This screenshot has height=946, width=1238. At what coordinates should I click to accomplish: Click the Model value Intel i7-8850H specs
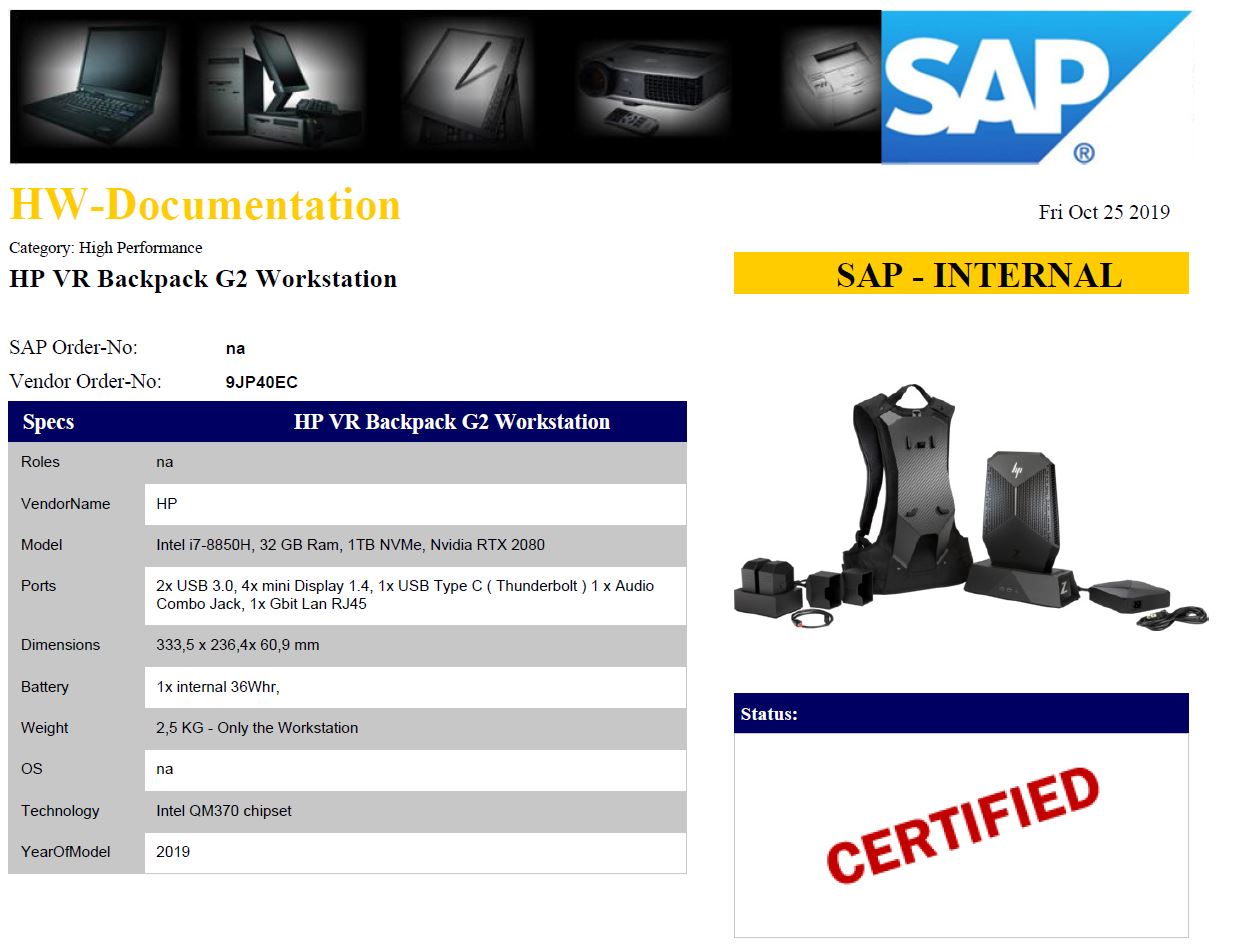click(351, 545)
